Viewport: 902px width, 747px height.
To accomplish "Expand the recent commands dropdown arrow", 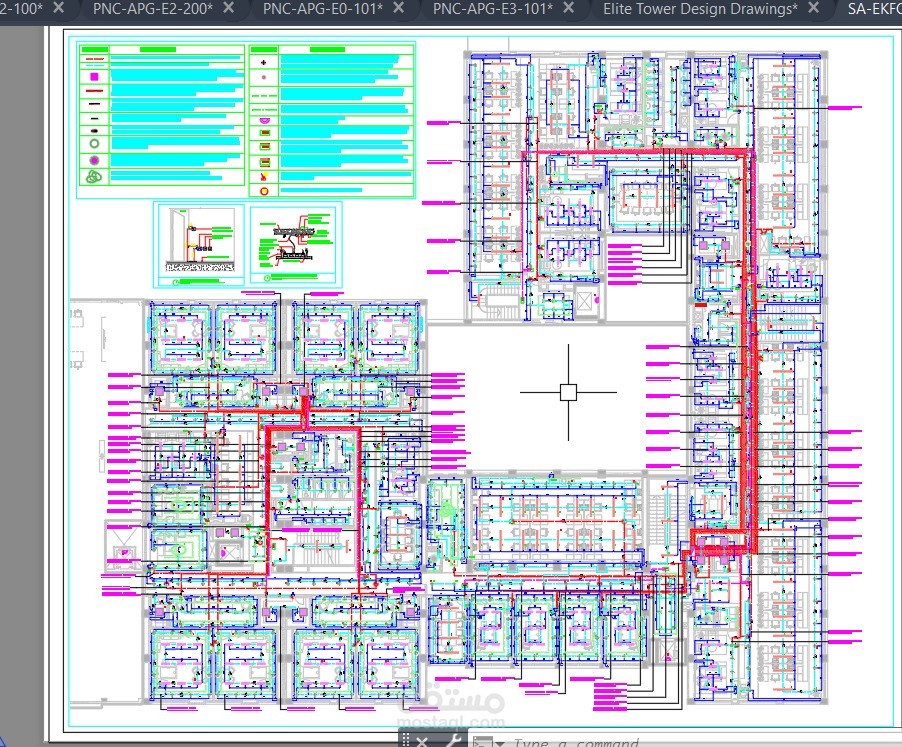I will 500,744.
